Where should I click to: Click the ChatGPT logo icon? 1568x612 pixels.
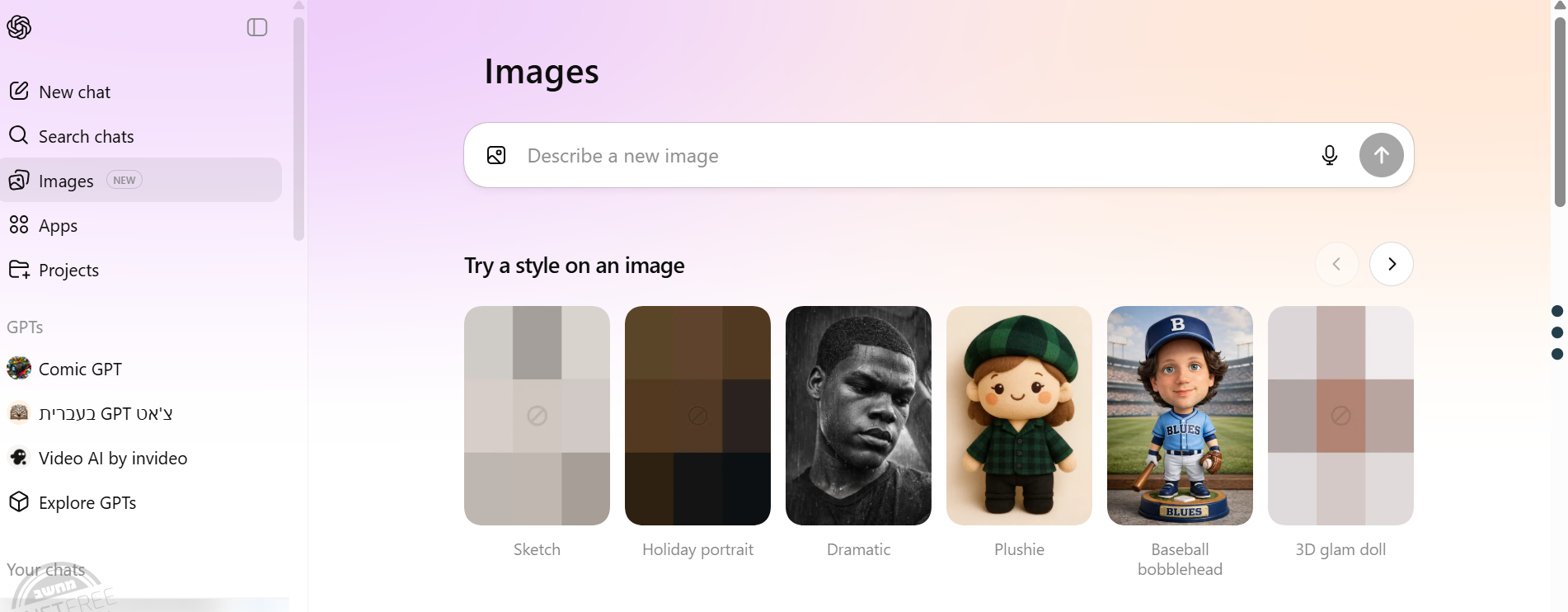point(19,27)
